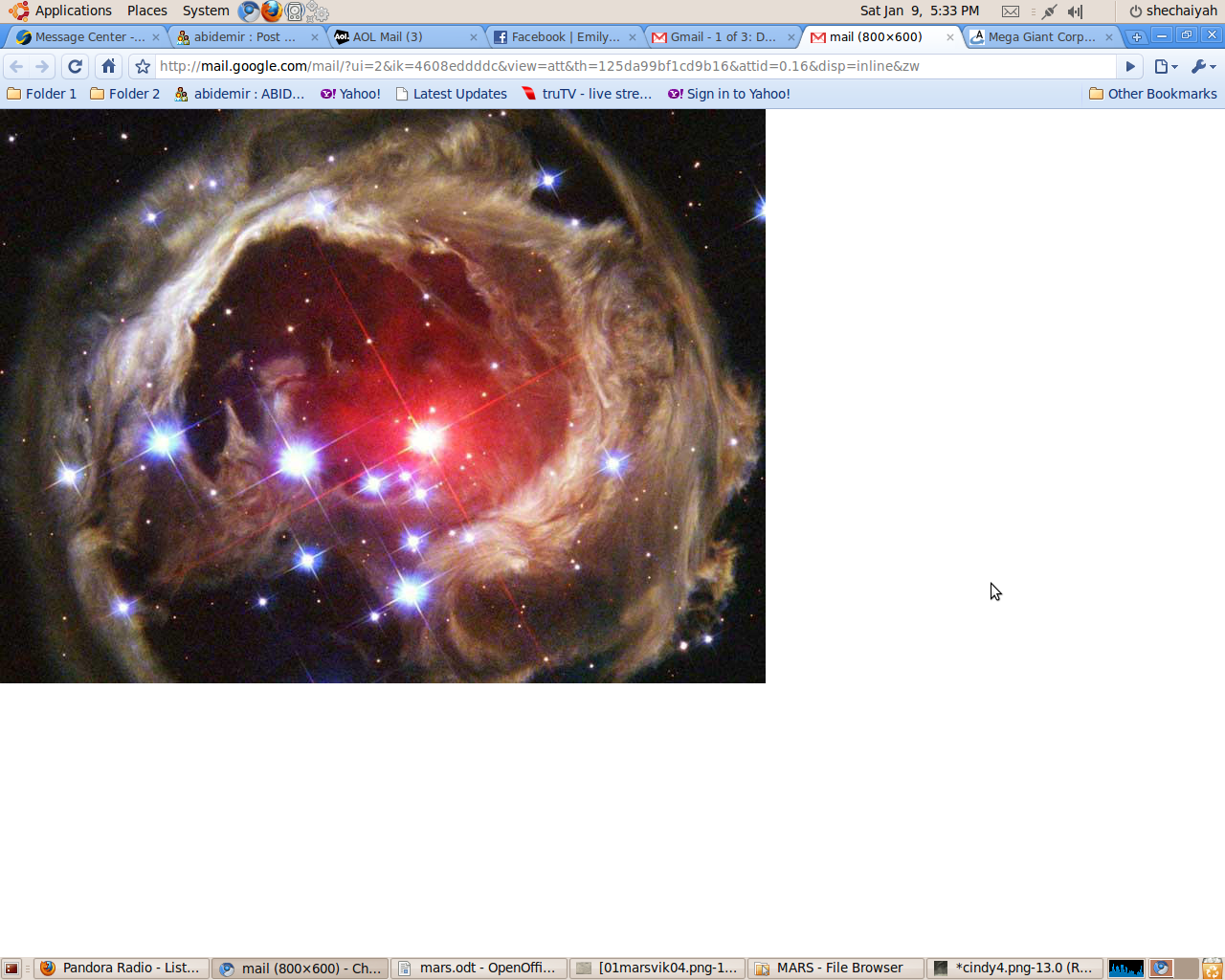
Task: Open the Yahoo! bookmark
Action: click(x=350, y=94)
